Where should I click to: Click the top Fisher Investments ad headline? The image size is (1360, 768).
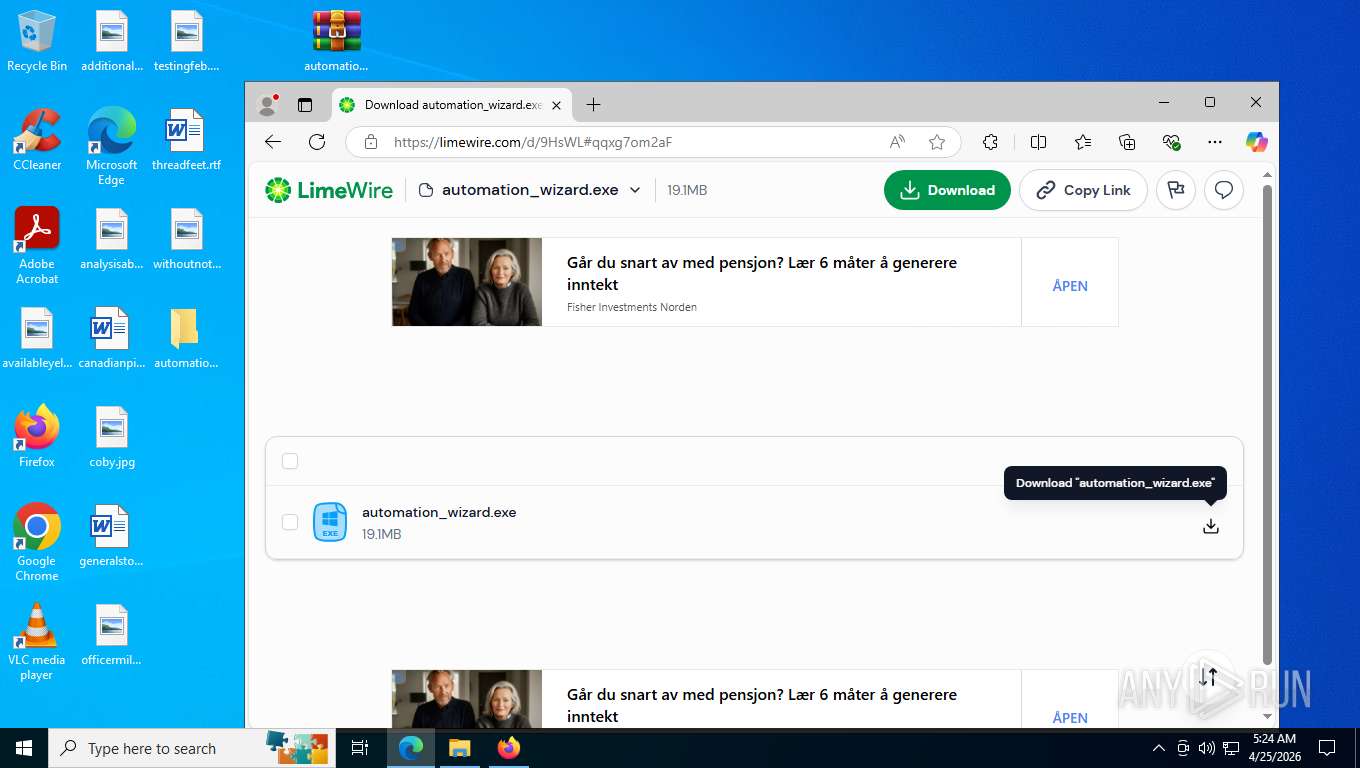point(762,273)
